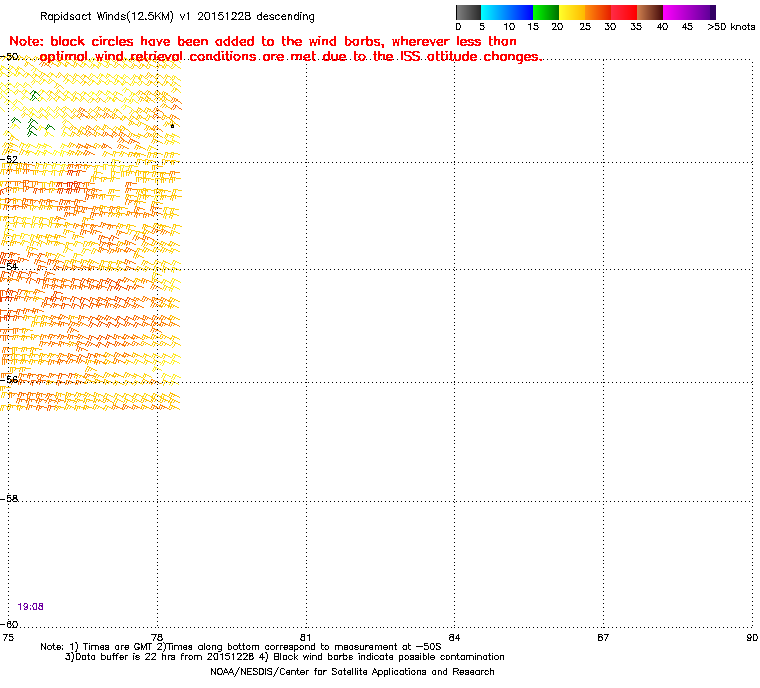Click the '90' longitude axis label
Image resolution: width=760 pixels, height=688 pixels.
[752, 637]
